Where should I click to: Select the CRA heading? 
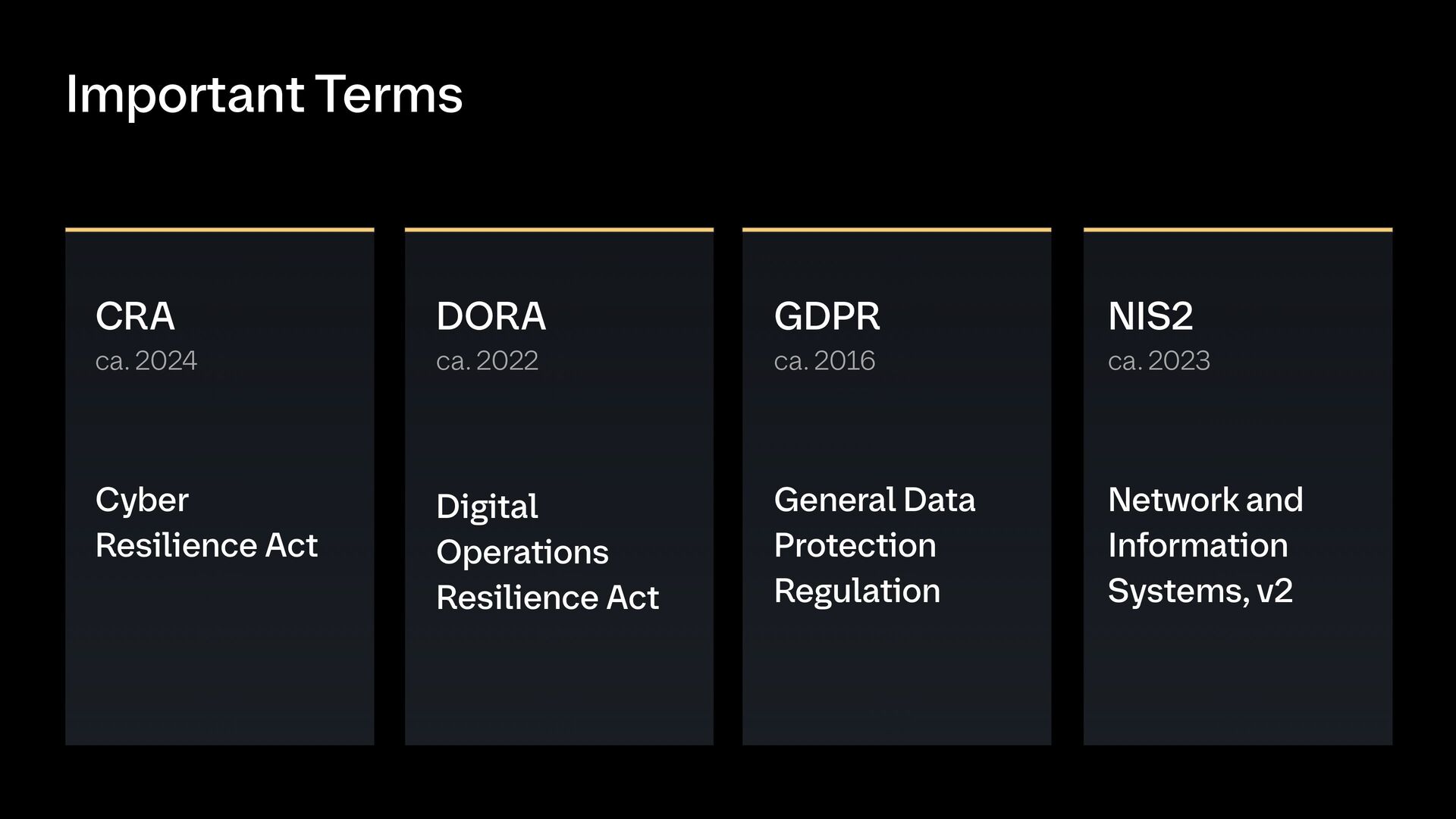pos(135,316)
